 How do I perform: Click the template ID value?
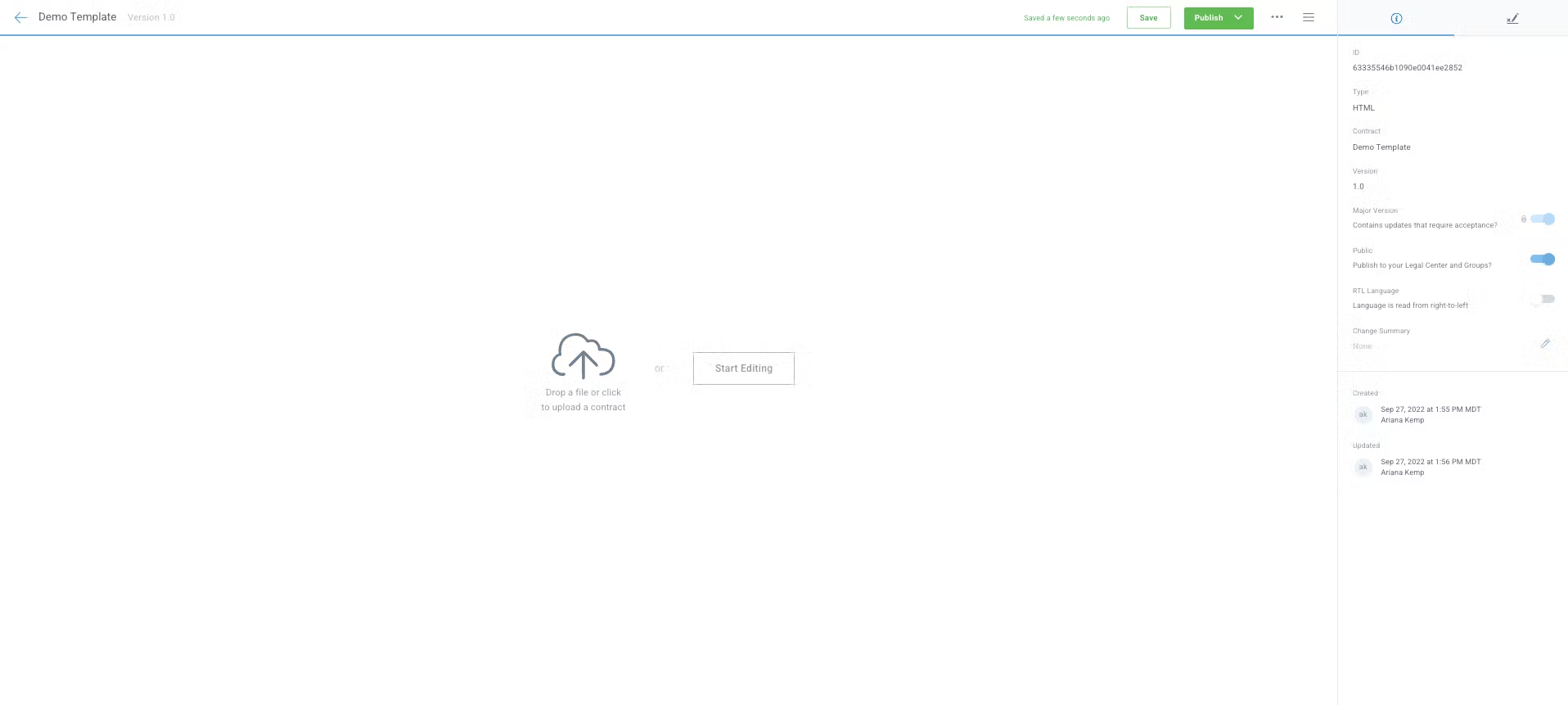pyautogui.click(x=1407, y=68)
